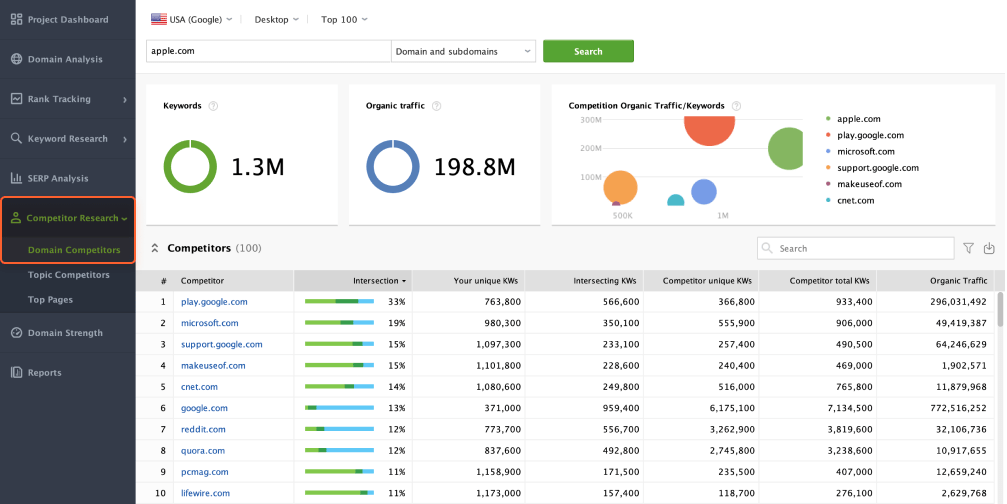Click the Keywords help icon
The width and height of the screenshot is (1007, 504).
(x=213, y=106)
